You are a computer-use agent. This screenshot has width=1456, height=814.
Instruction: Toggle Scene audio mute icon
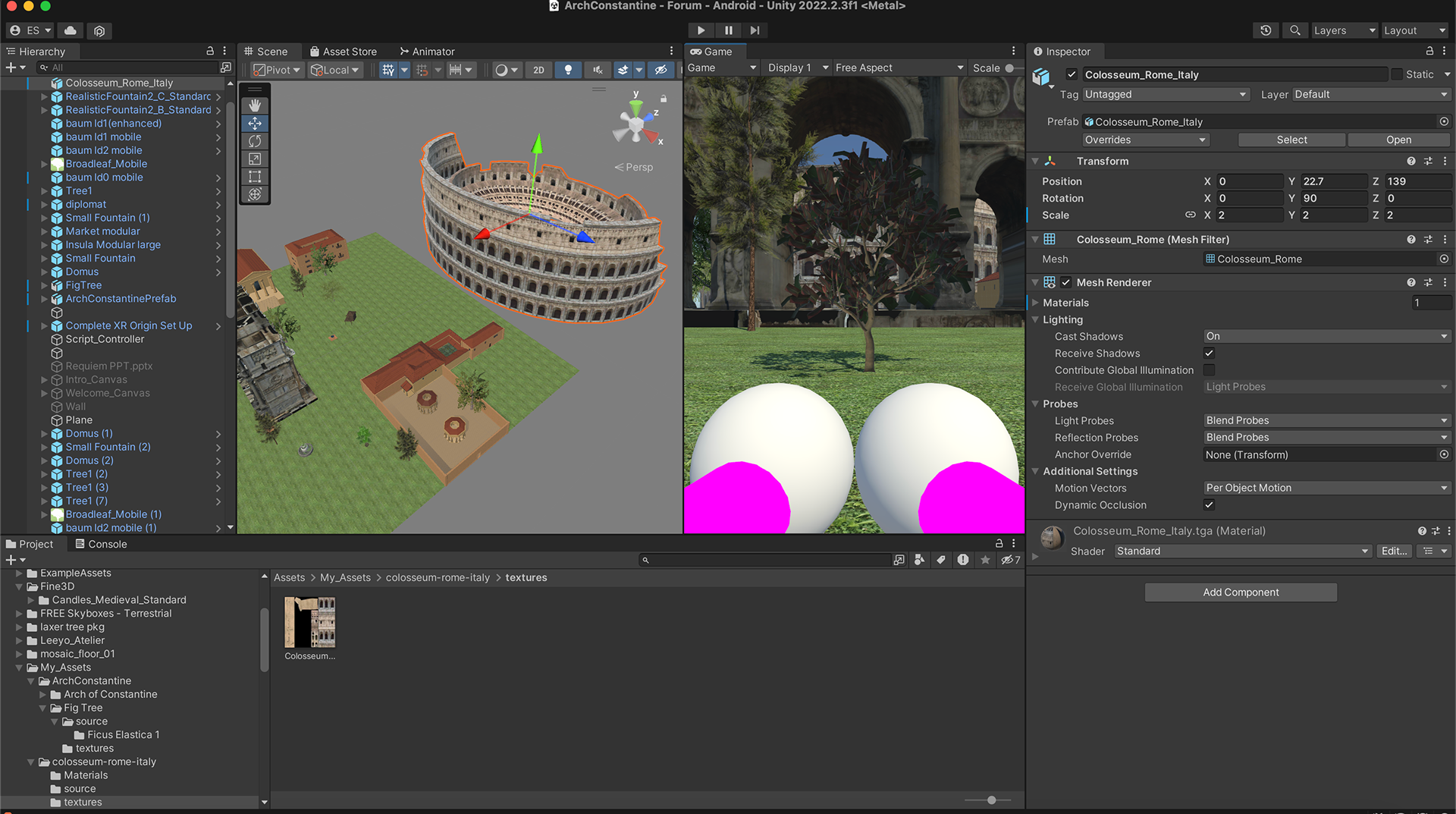598,70
